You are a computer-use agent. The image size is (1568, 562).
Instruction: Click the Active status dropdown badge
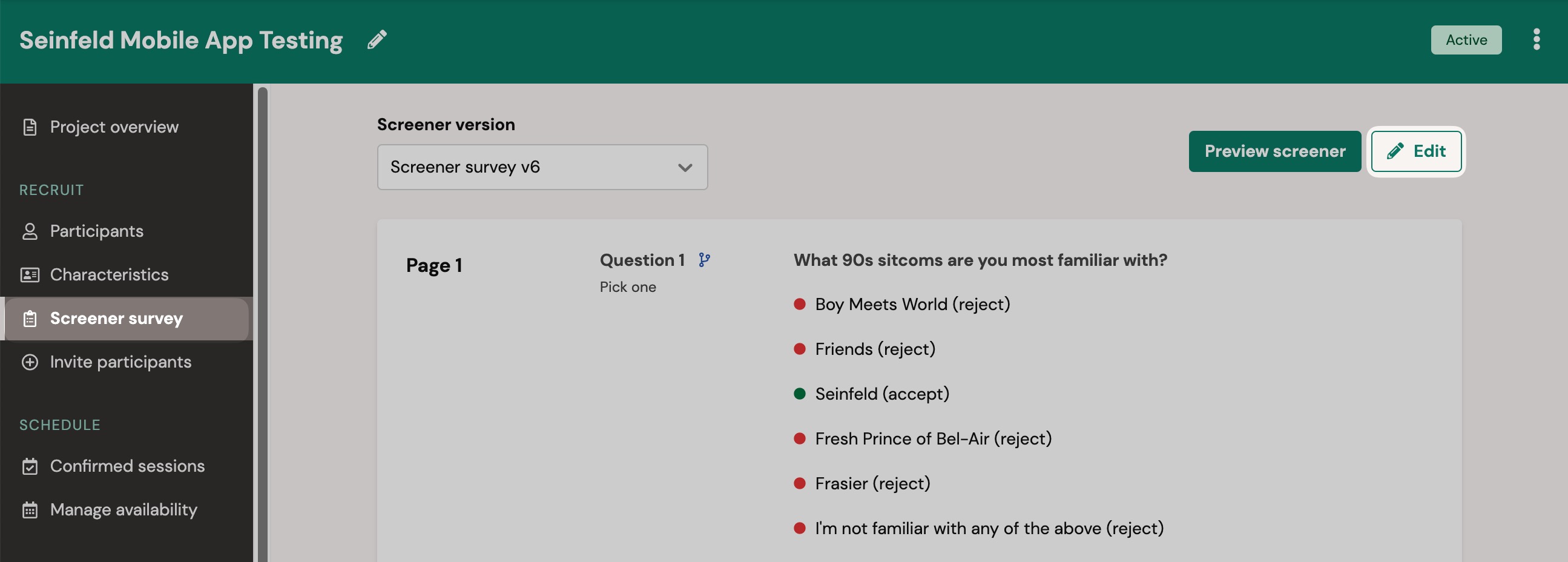pos(1466,39)
